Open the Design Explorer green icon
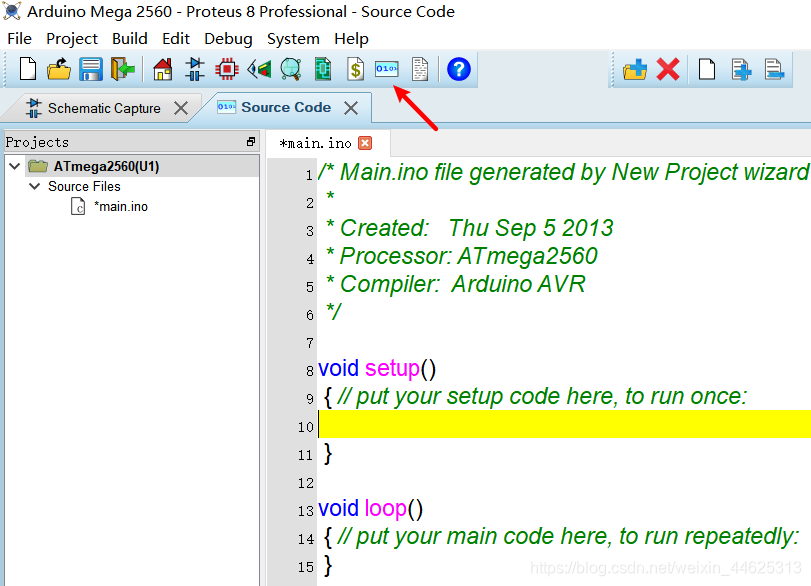This screenshot has height=586, width=811. point(323,69)
